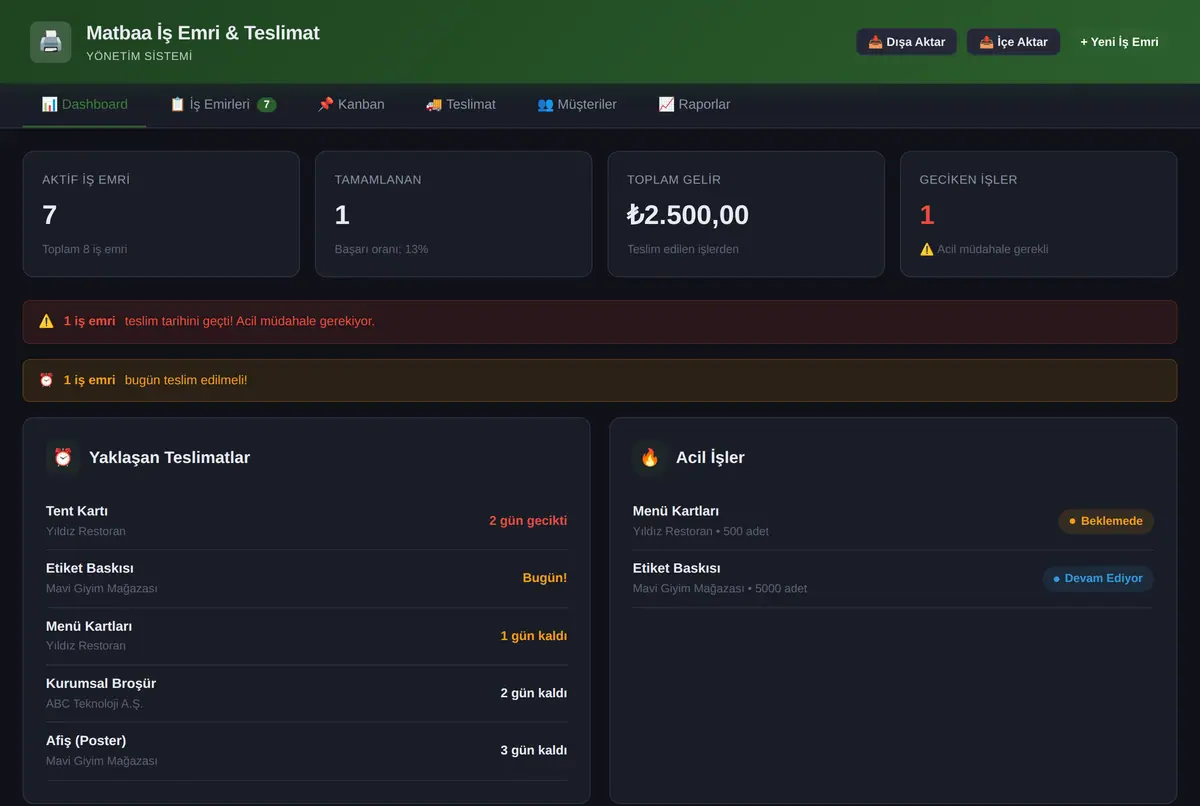This screenshot has width=1200, height=806.
Task: Click the printer logo icon in header
Action: click(x=51, y=42)
